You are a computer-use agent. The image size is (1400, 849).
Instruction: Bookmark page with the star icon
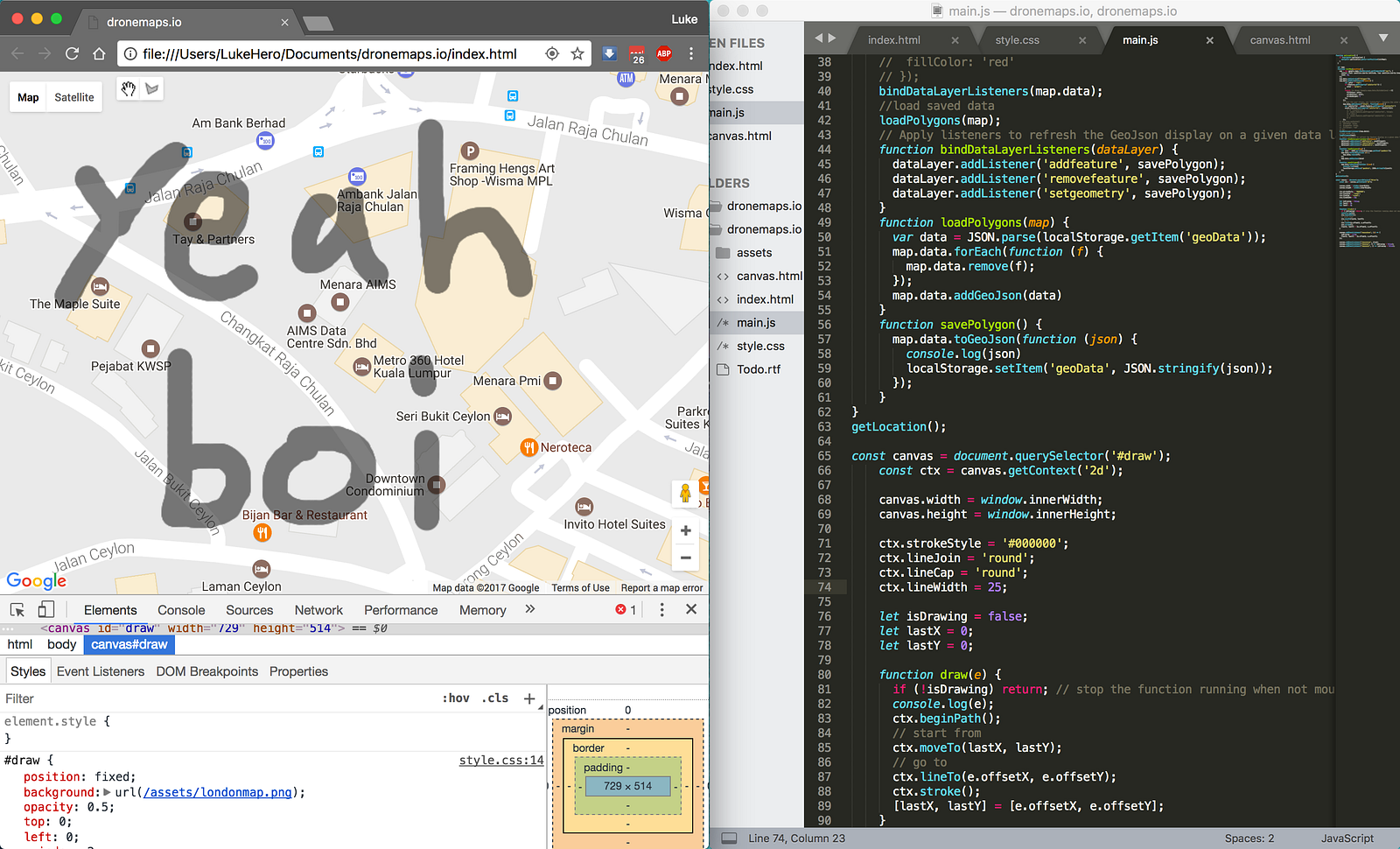click(577, 54)
